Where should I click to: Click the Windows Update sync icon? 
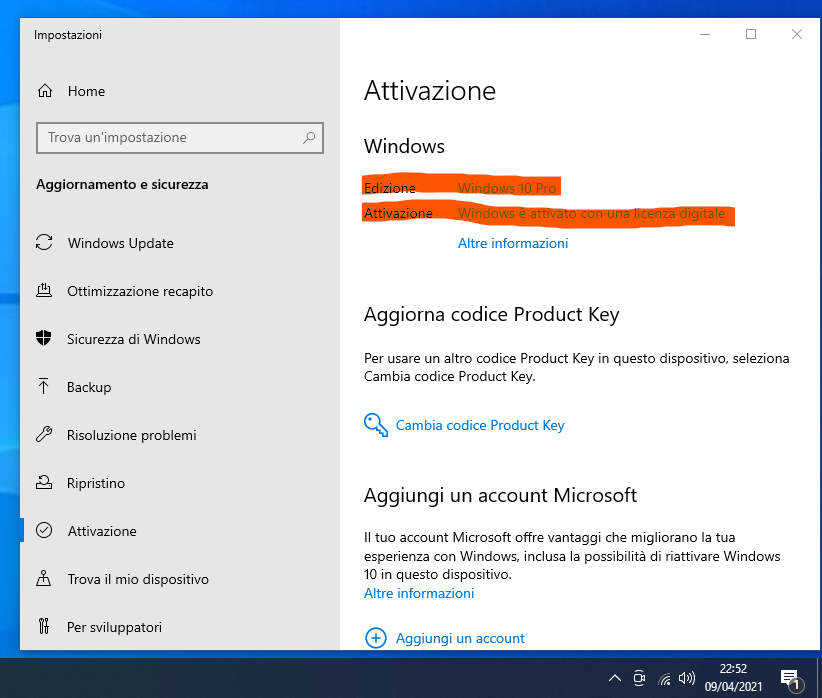point(44,242)
